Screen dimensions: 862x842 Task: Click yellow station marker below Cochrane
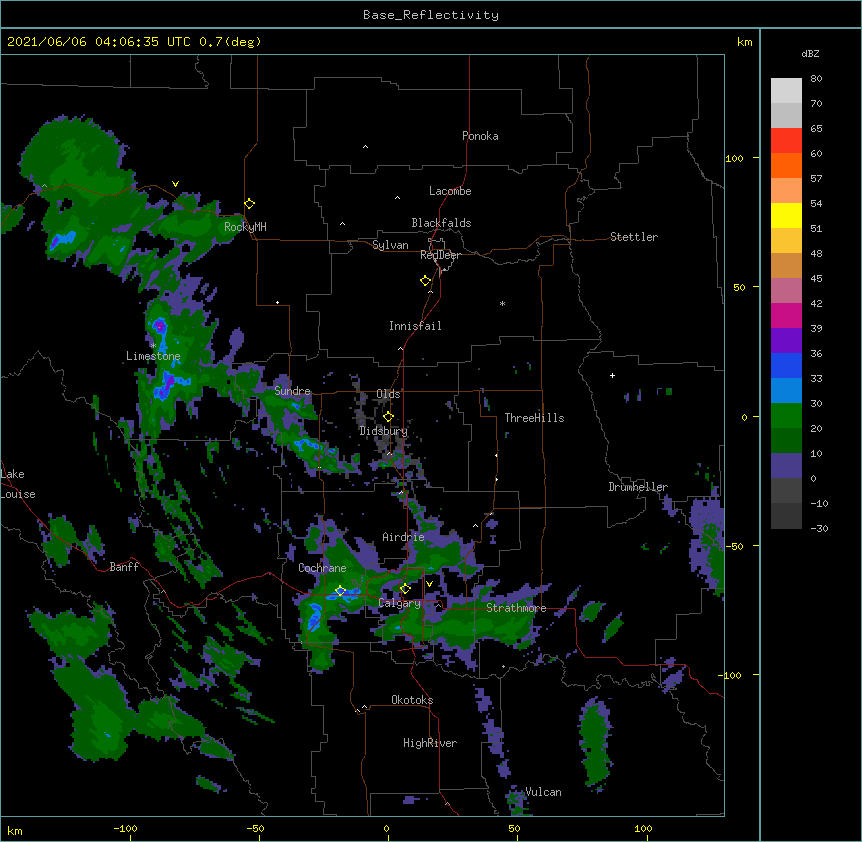340,591
